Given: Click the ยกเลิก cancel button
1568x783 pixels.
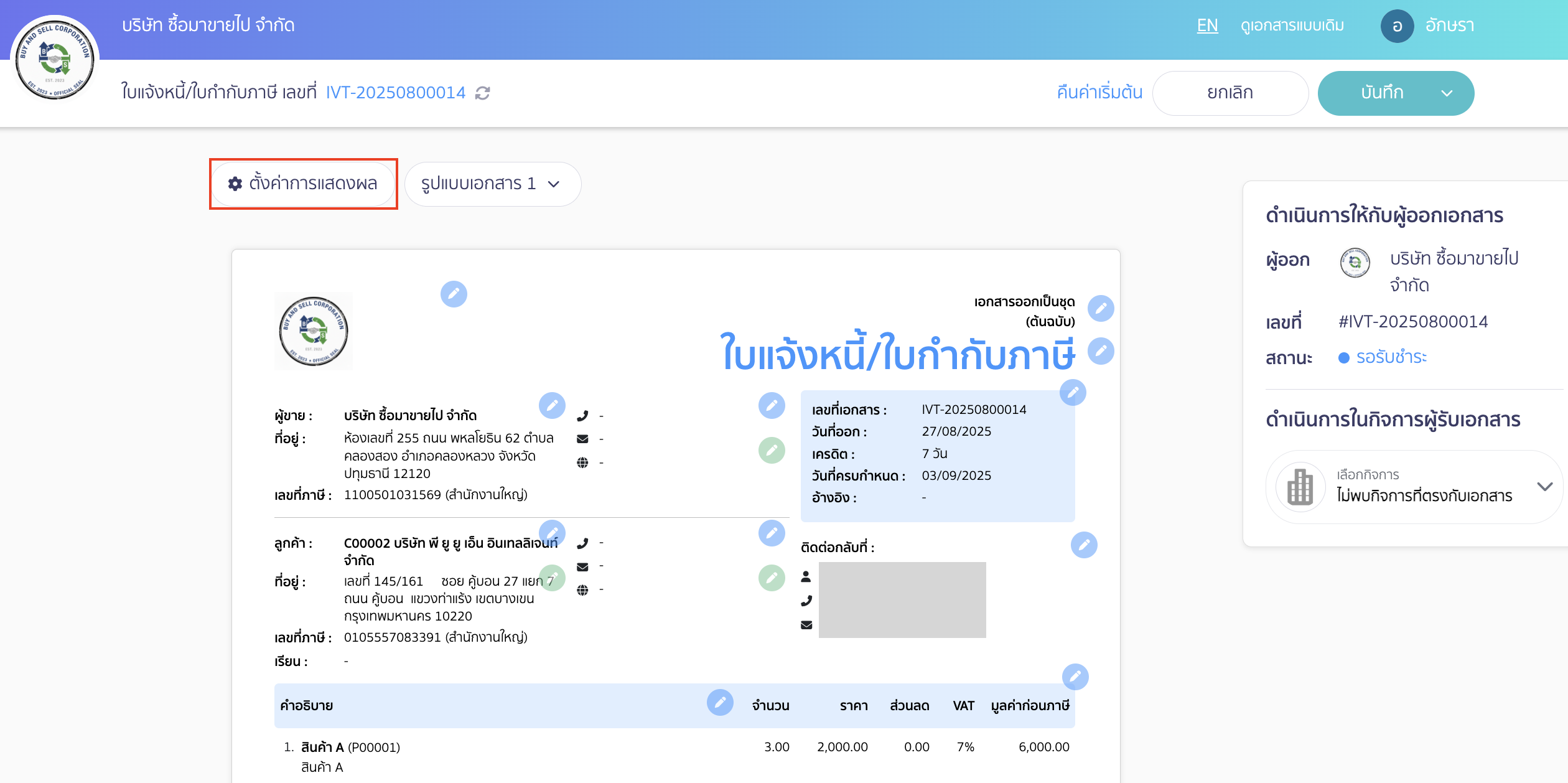Looking at the screenshot, I should 1230,92.
